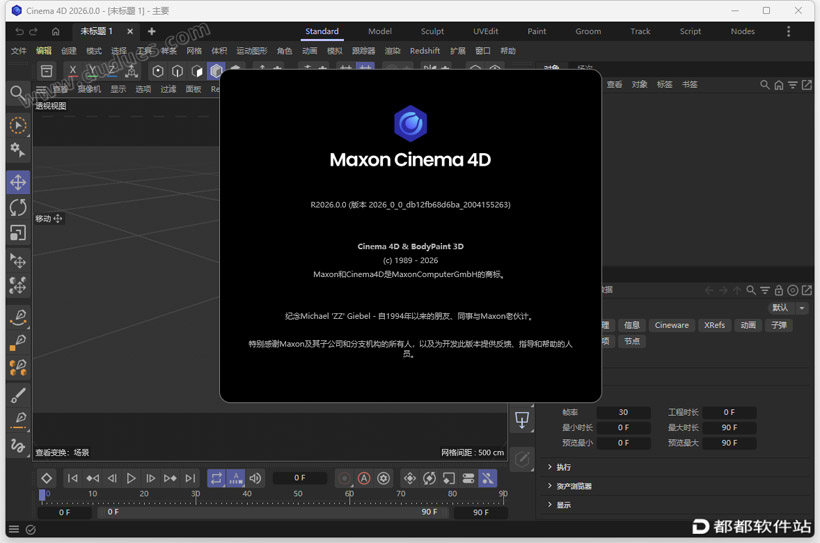This screenshot has width=820, height=543.
Task: Click the 最大时长 field showing 90 F
Action: [x=730, y=428]
